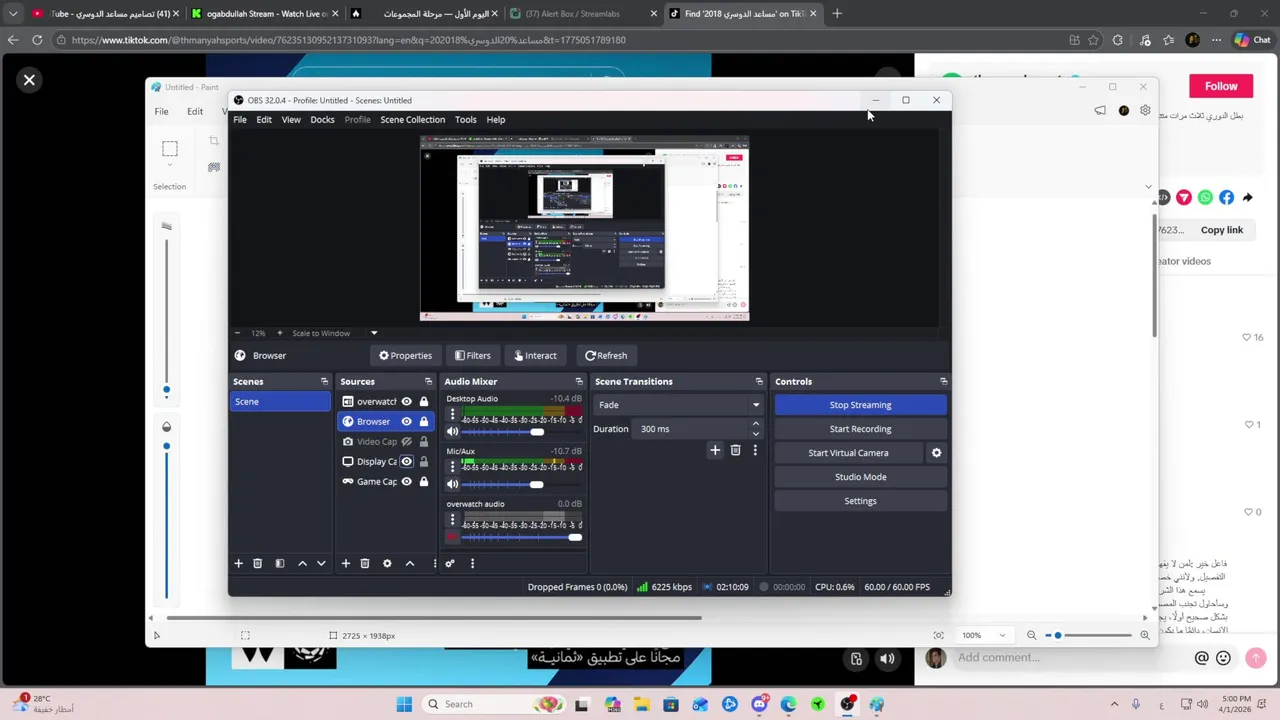Insert emoji in TikTok comment box

click(1223, 658)
